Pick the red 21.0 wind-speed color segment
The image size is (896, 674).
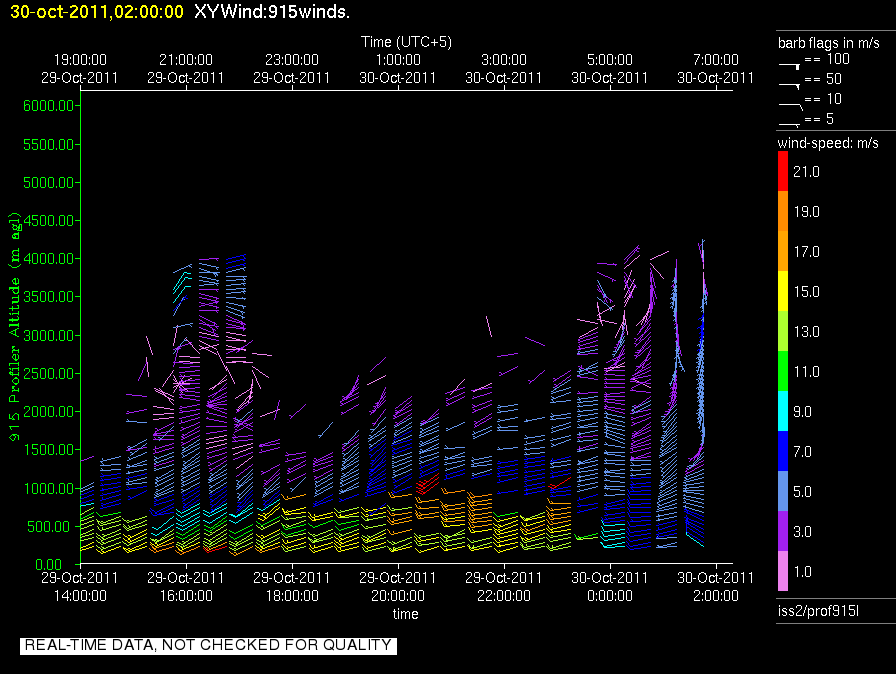point(783,172)
